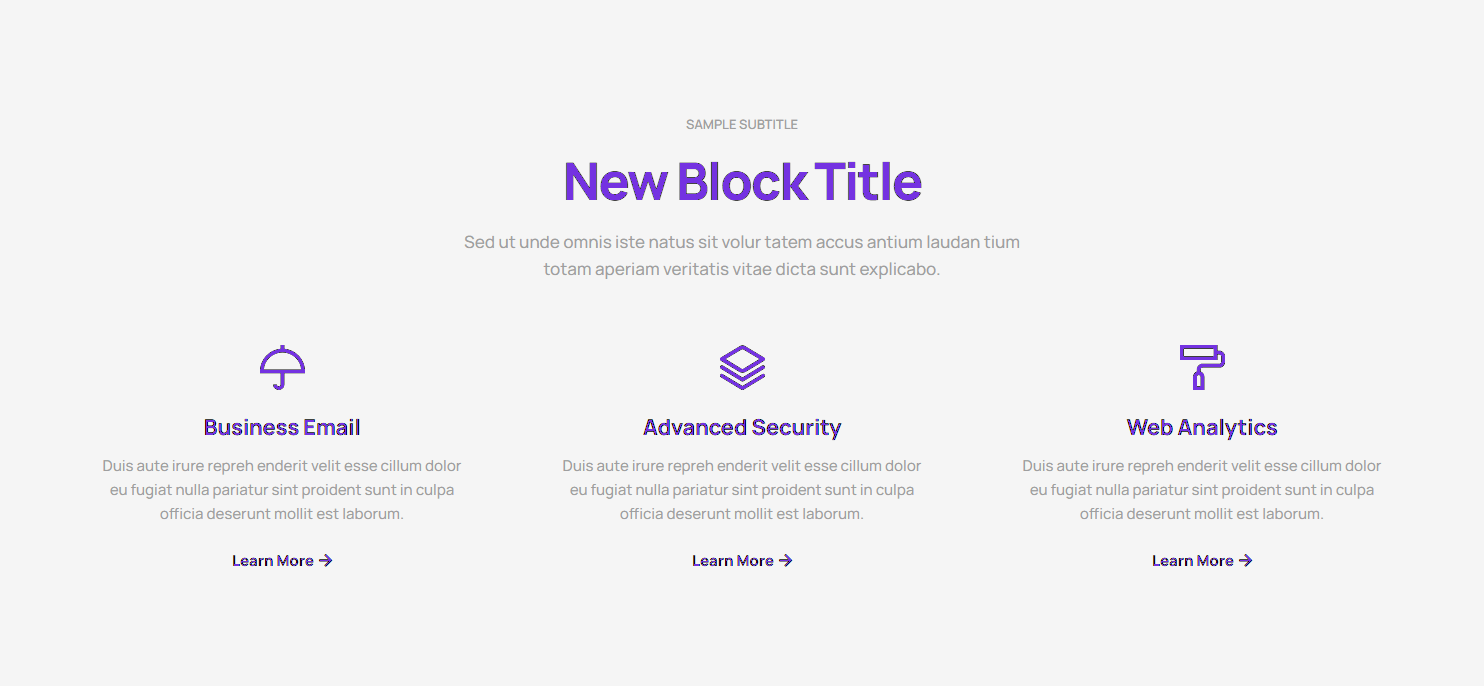Click the description paragraph under Web Analytics

1202,490
